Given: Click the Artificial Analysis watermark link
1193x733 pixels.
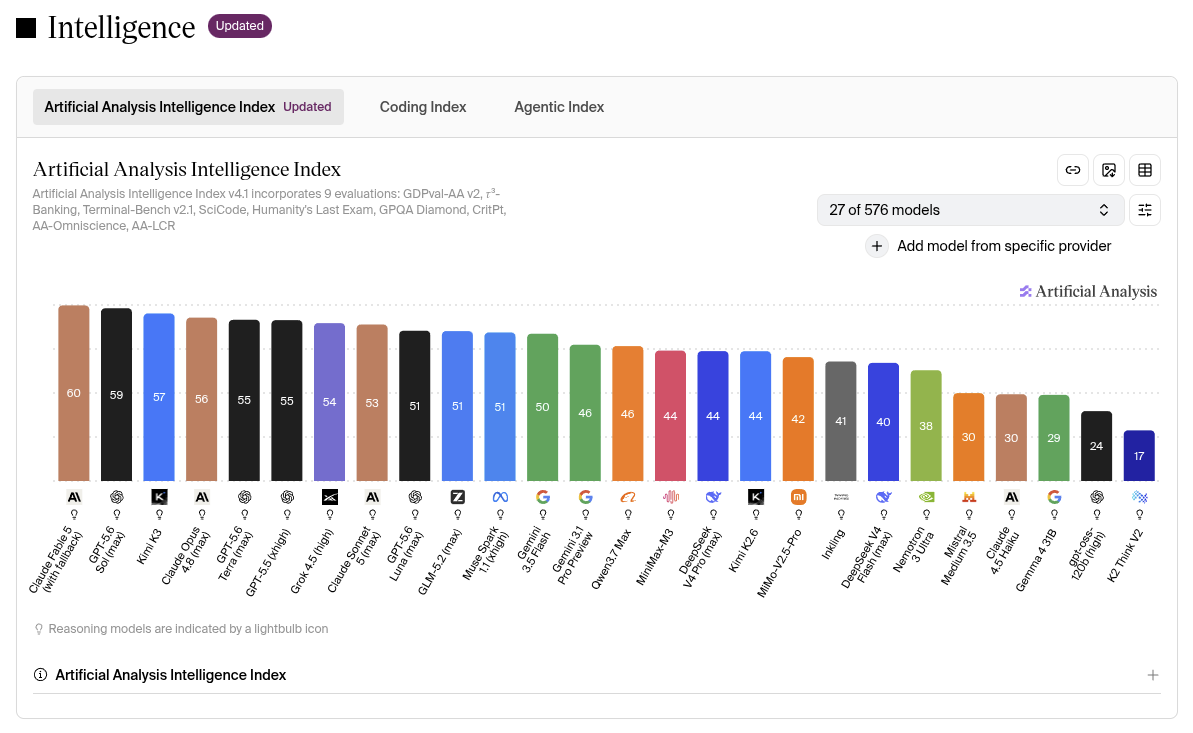Looking at the screenshot, I should pyautogui.click(x=1088, y=292).
